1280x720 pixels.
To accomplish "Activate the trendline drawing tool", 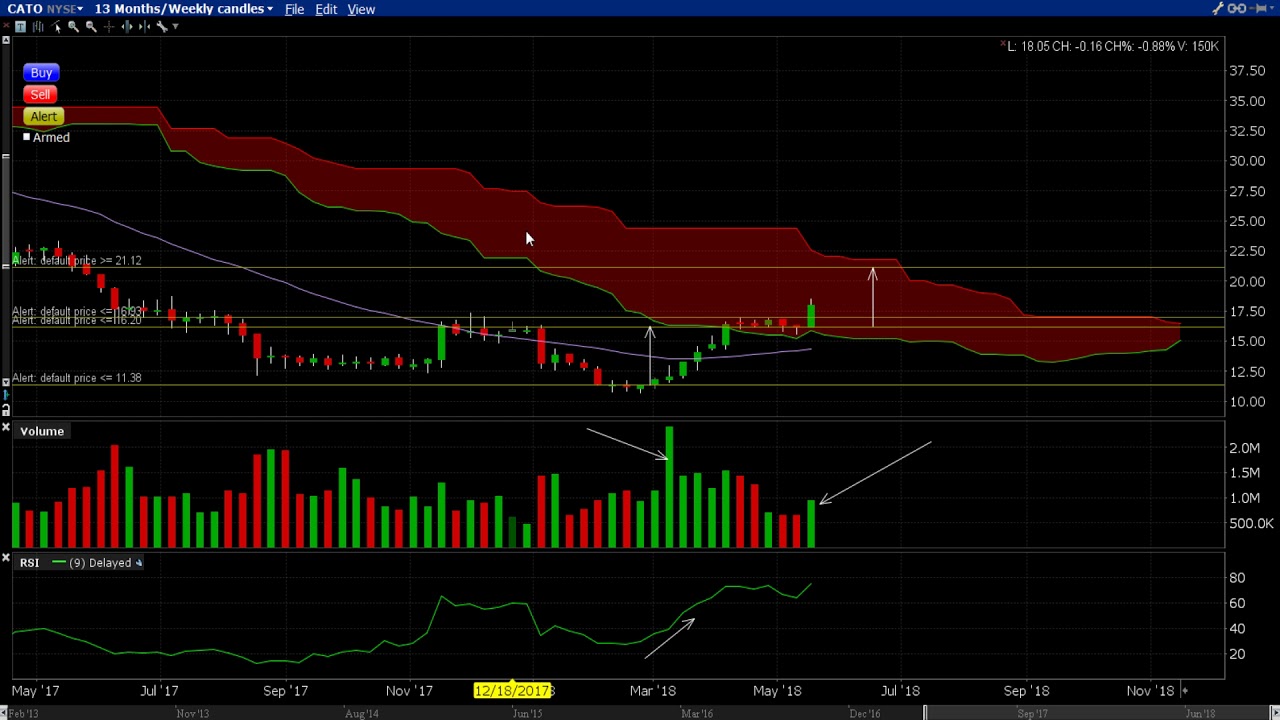I will [x=56, y=27].
